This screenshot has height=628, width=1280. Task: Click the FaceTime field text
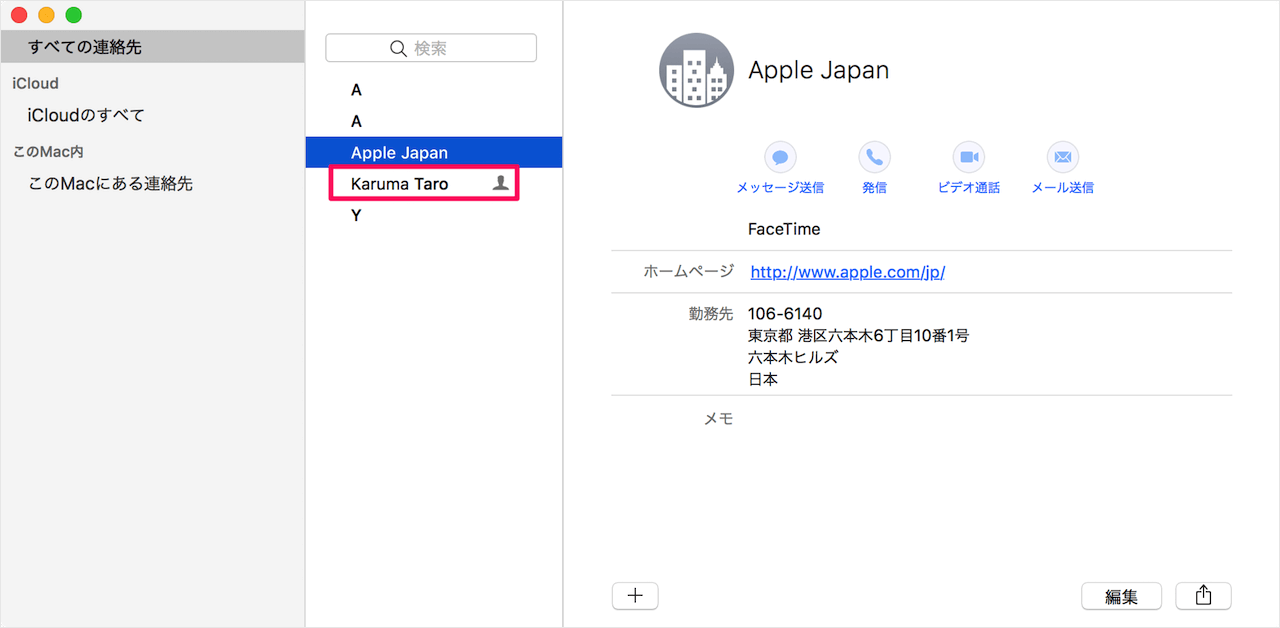click(x=784, y=229)
